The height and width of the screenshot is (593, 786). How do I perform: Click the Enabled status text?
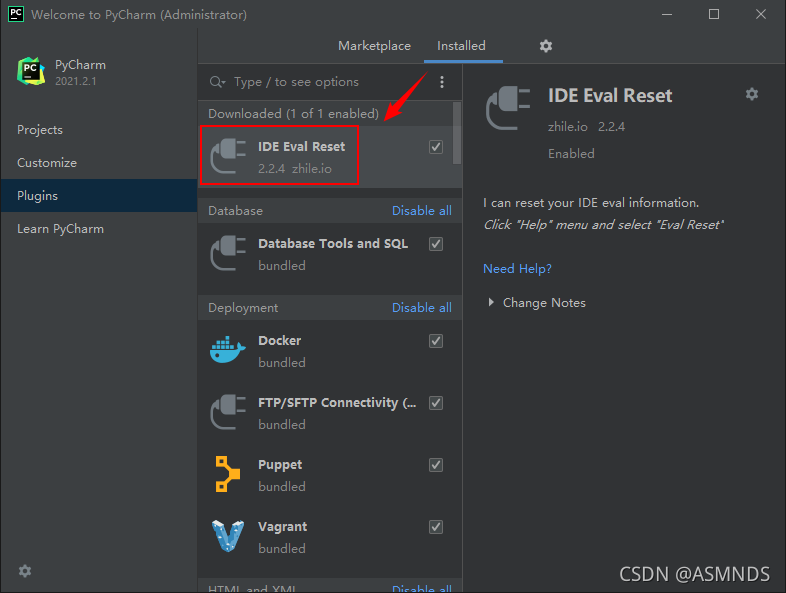click(x=571, y=154)
